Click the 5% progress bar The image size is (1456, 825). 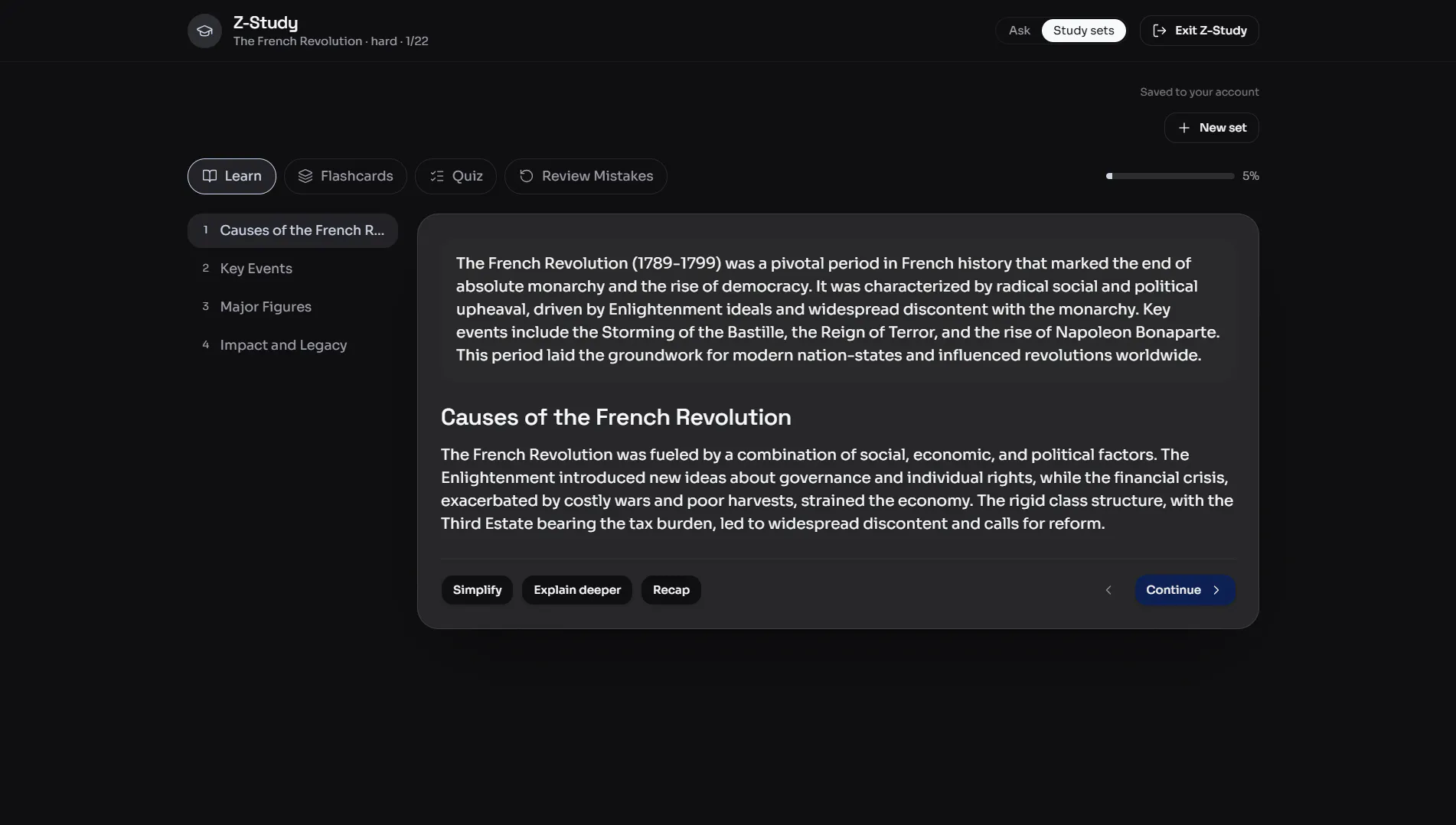pos(1170,176)
